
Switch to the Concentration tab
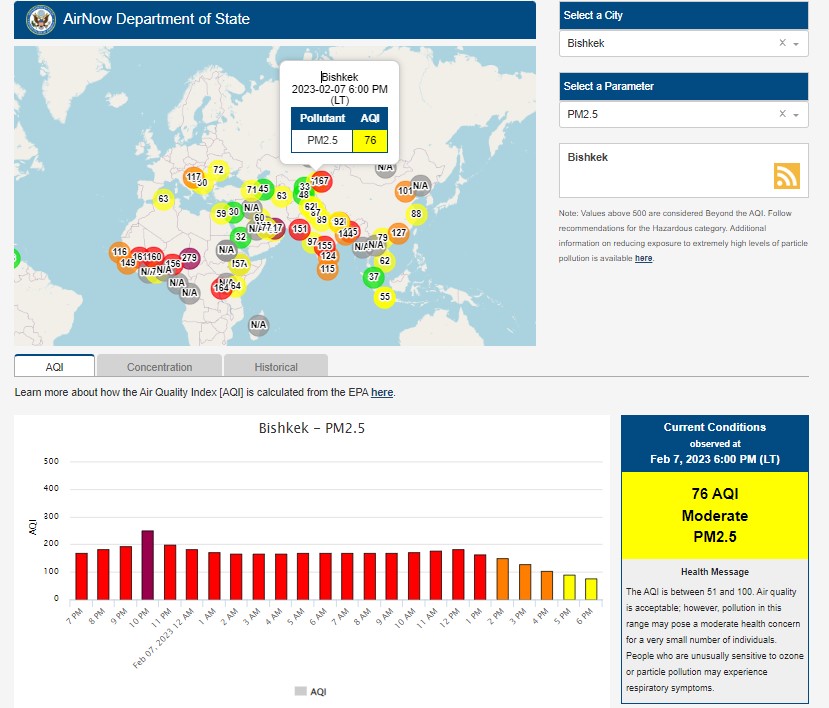click(159, 367)
